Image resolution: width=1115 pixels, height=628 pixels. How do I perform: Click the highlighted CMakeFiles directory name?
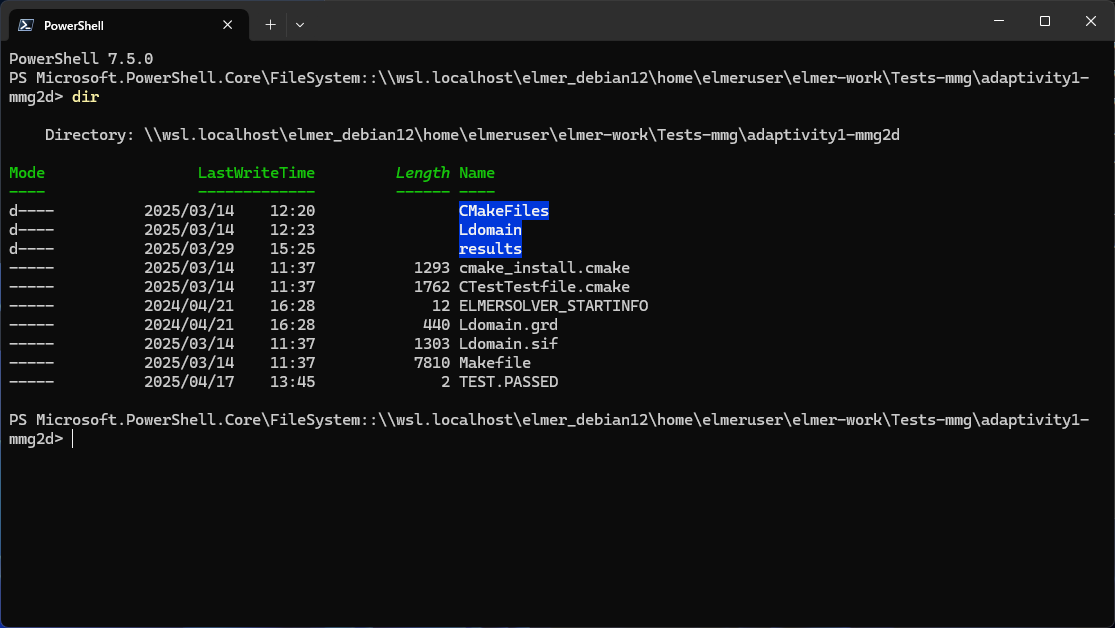point(503,210)
